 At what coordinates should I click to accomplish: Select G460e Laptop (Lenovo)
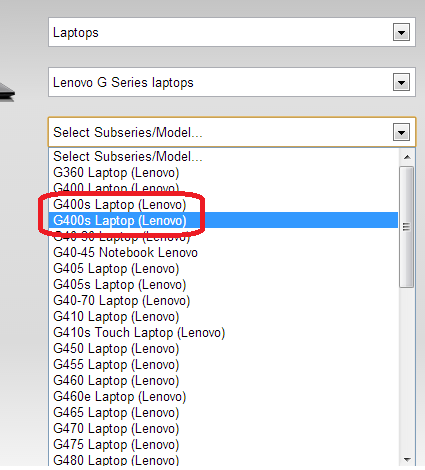(223, 396)
